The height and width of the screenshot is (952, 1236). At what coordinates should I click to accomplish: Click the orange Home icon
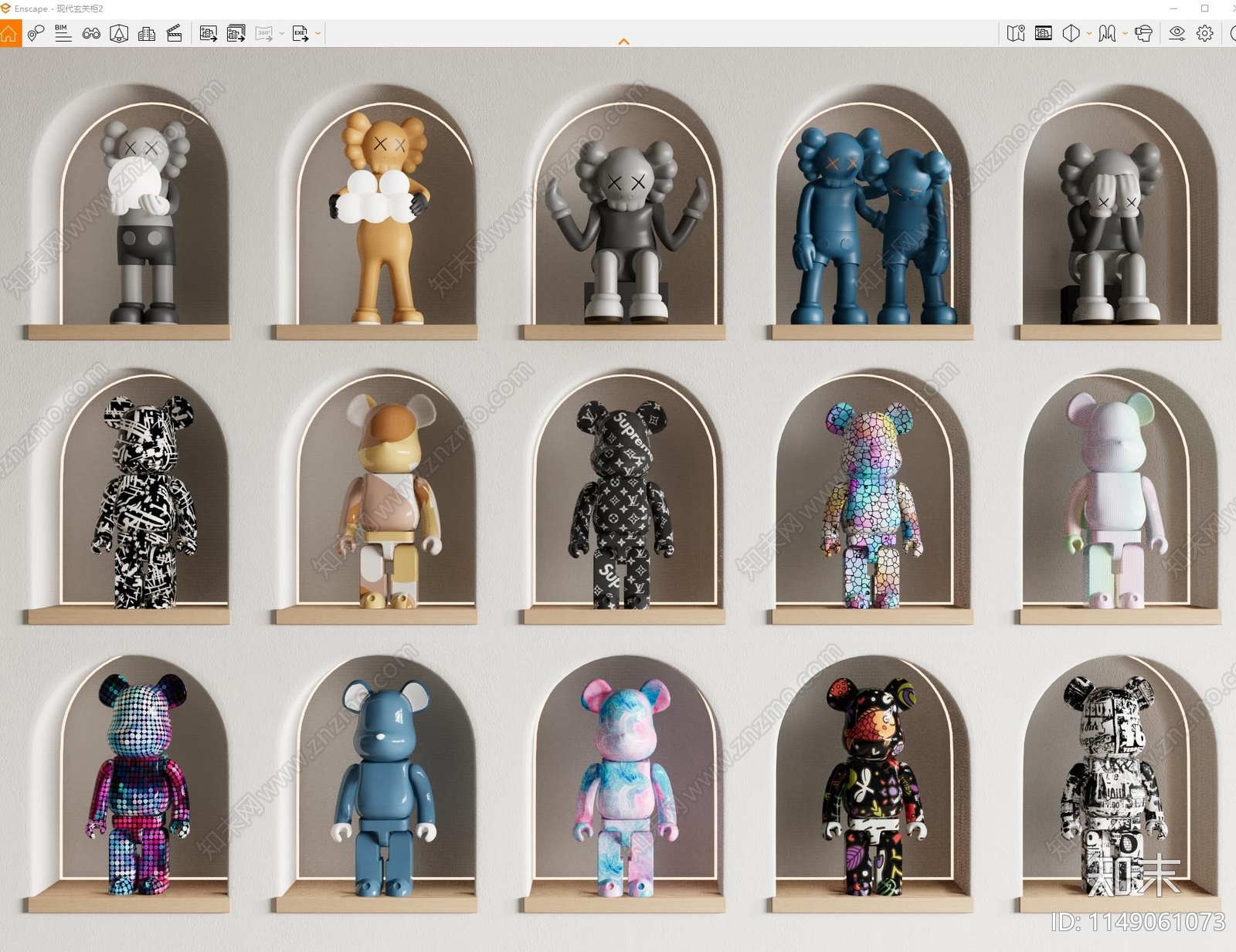(x=9, y=33)
